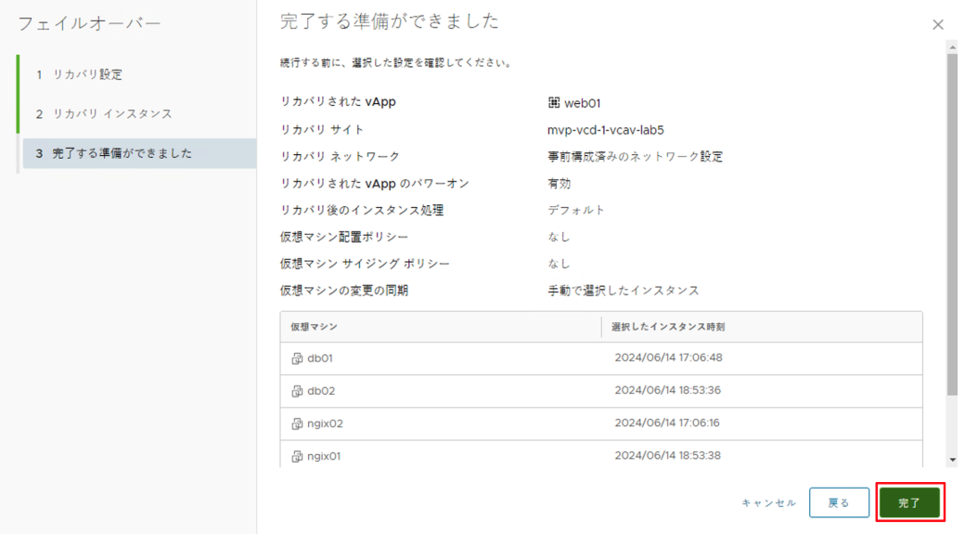Image resolution: width=965 pixels, height=534 pixels.
Task: Click the リカバリ後のインスタンス処理 label
Action: (x=362, y=210)
